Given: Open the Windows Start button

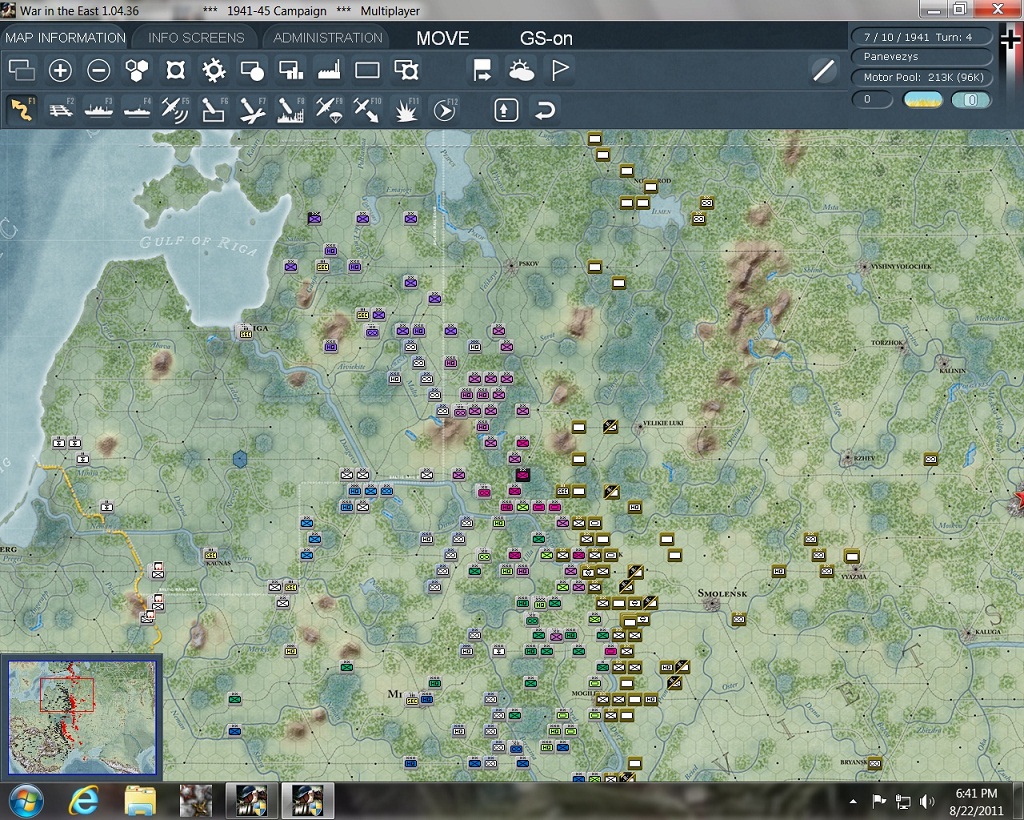Looking at the screenshot, I should click(x=25, y=800).
